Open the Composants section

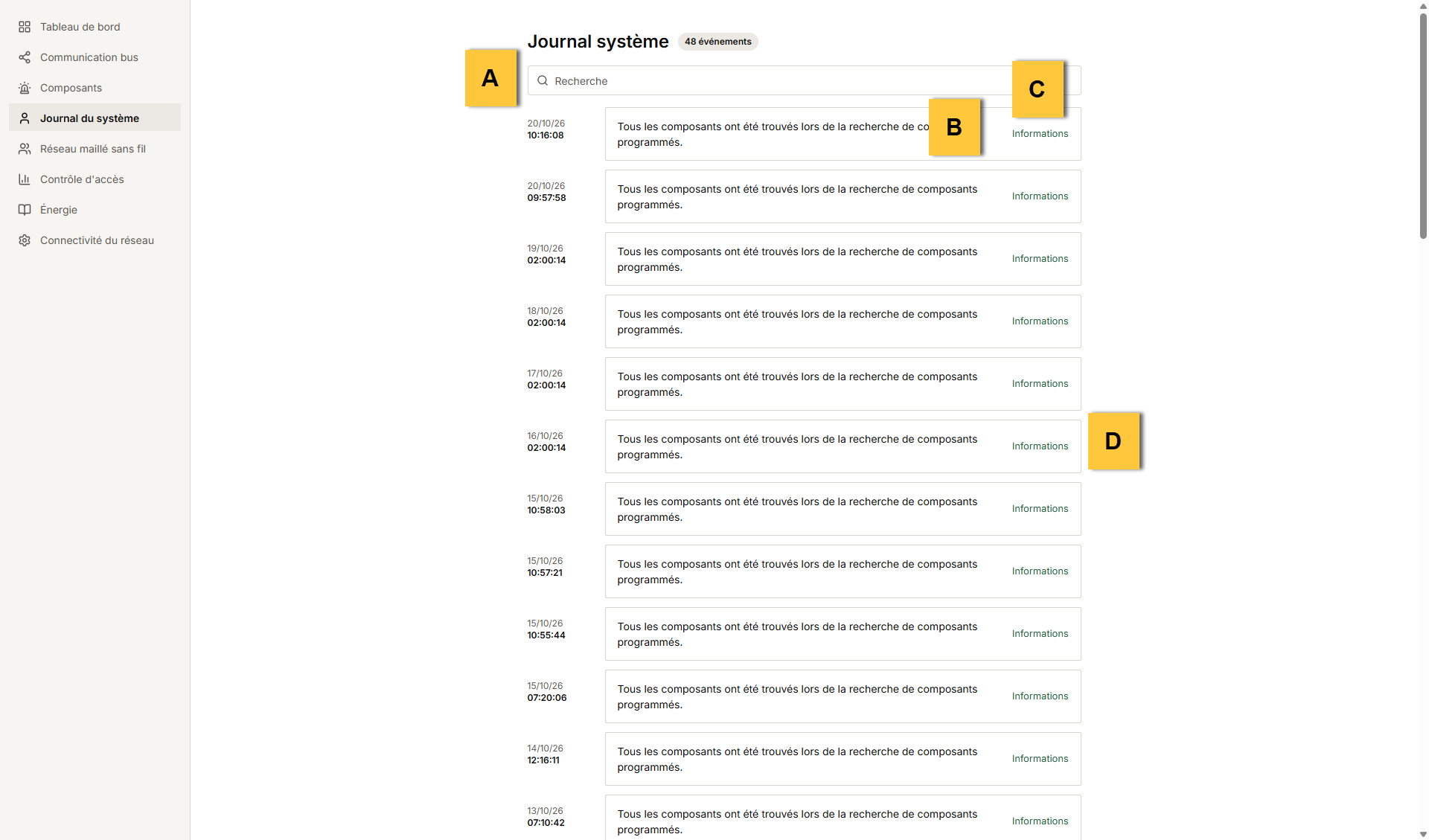(95, 88)
